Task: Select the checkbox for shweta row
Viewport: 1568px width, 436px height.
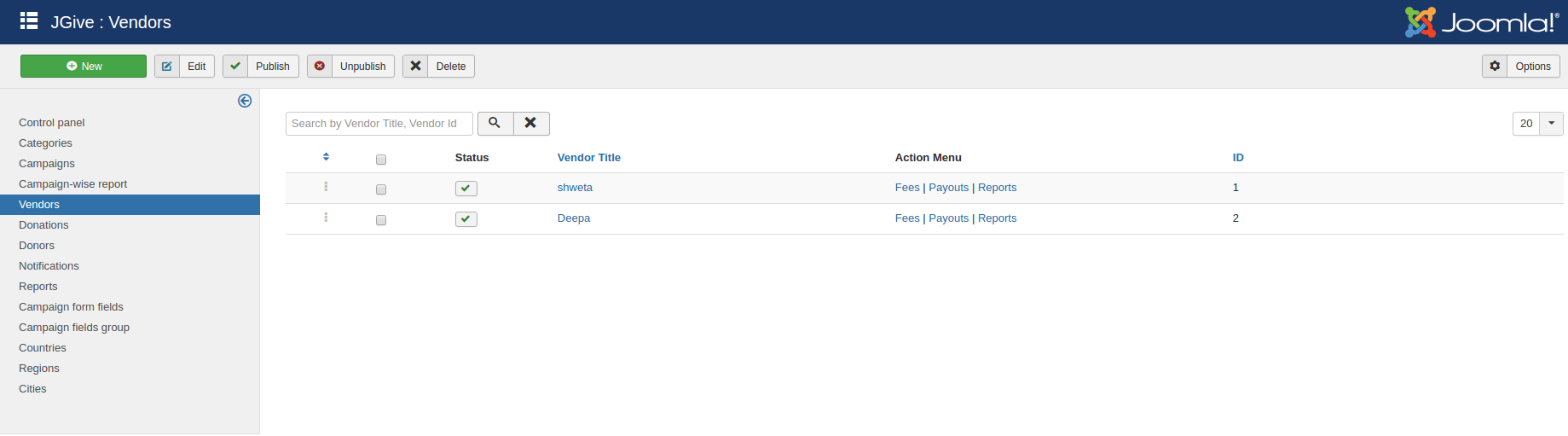Action: 381,189
